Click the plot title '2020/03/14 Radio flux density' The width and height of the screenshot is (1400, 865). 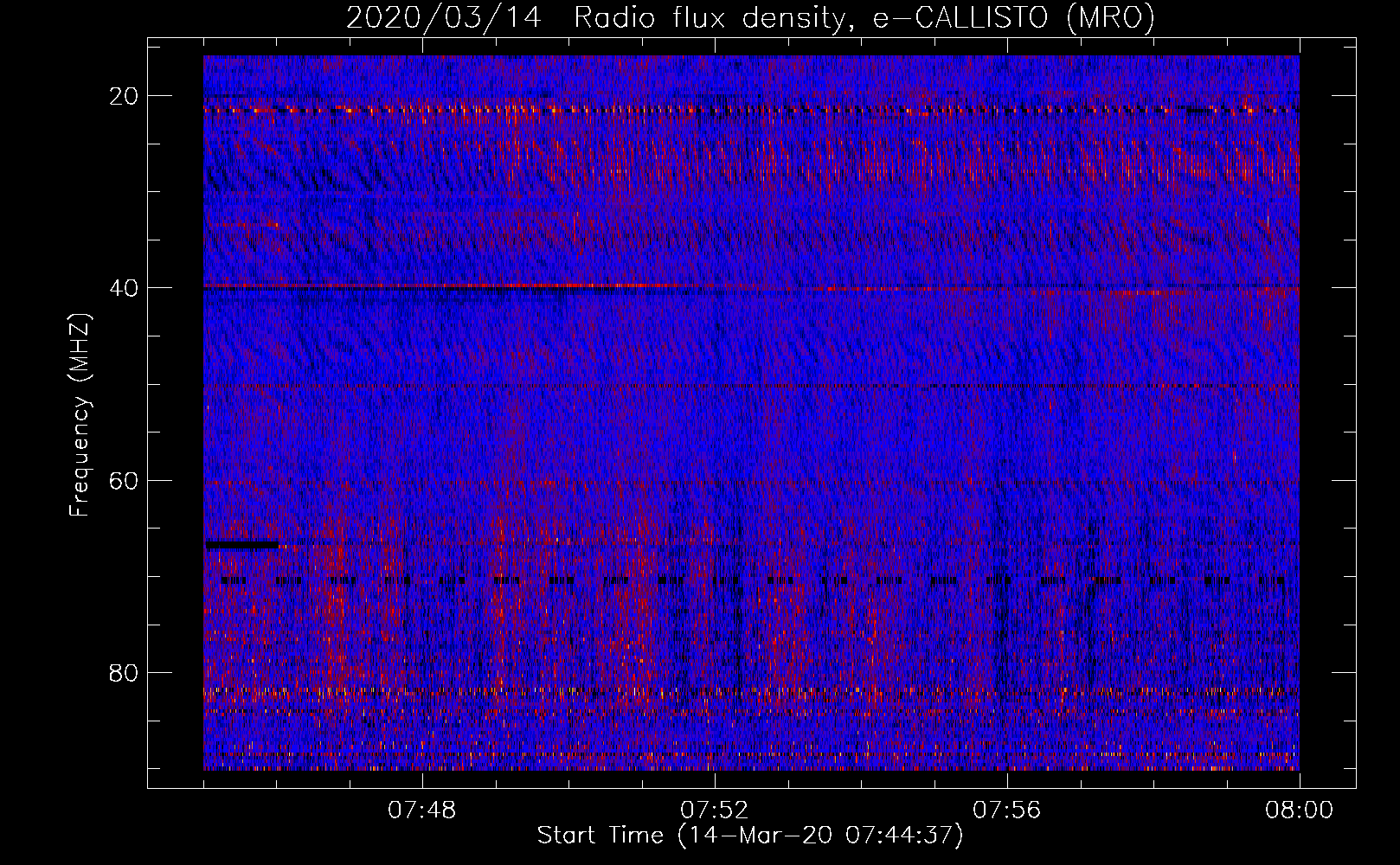point(596,18)
